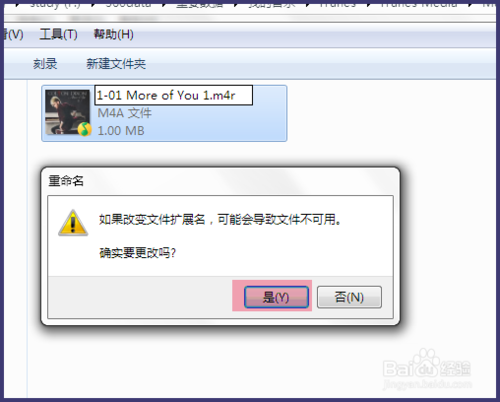Cancel the rename with 否(N)
This screenshot has width=500, height=402.
(349, 297)
